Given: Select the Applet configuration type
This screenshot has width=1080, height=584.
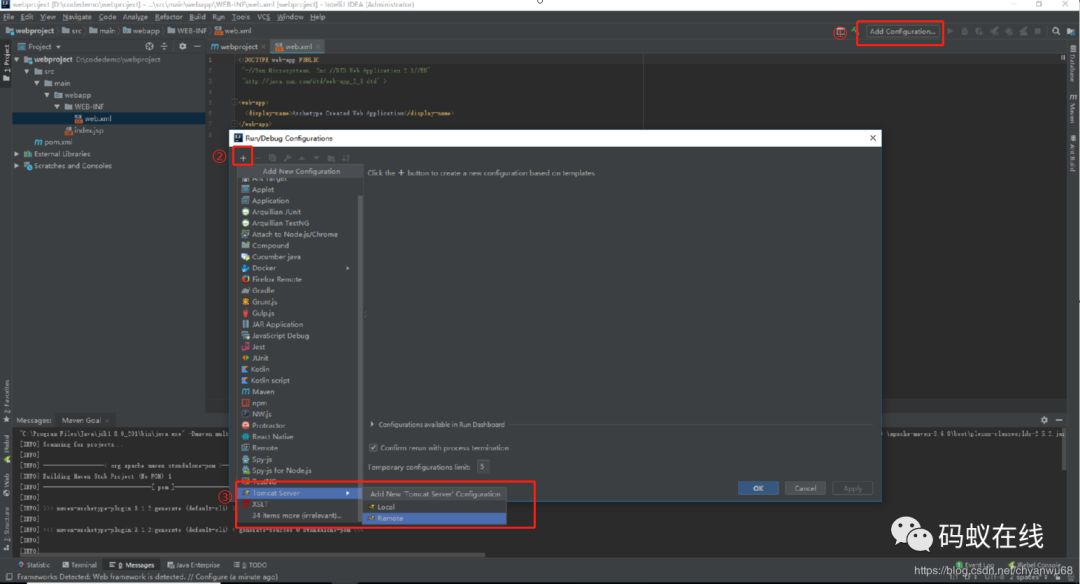Looking at the screenshot, I should point(262,189).
